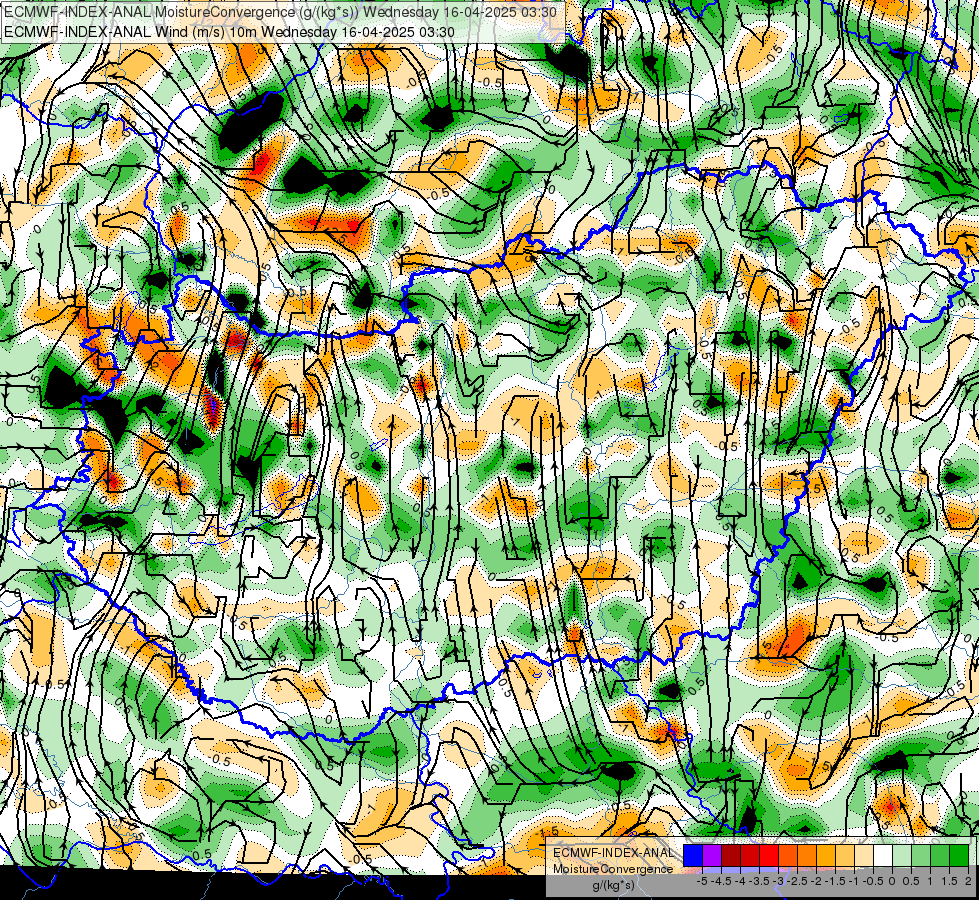The width and height of the screenshot is (979, 900).
Task: Click the -3 legend tick value
Action: 779,881
